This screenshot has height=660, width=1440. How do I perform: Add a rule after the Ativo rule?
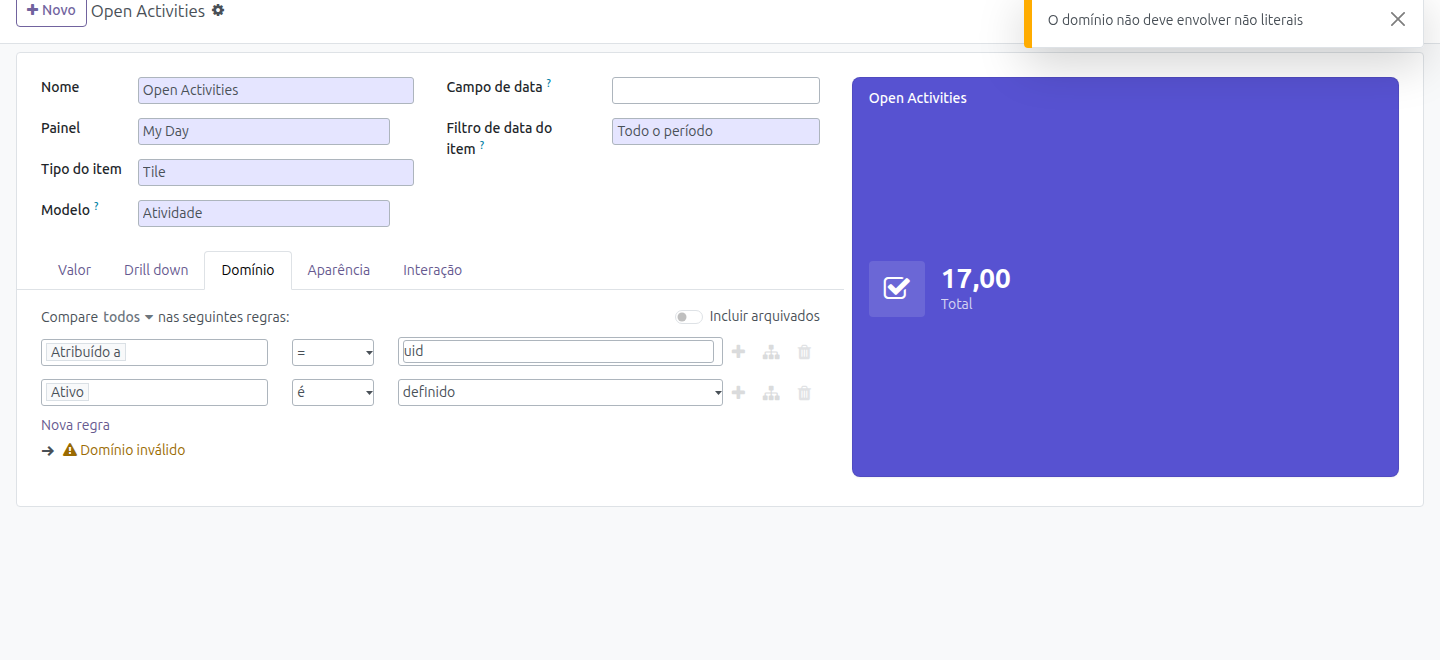[738, 393]
